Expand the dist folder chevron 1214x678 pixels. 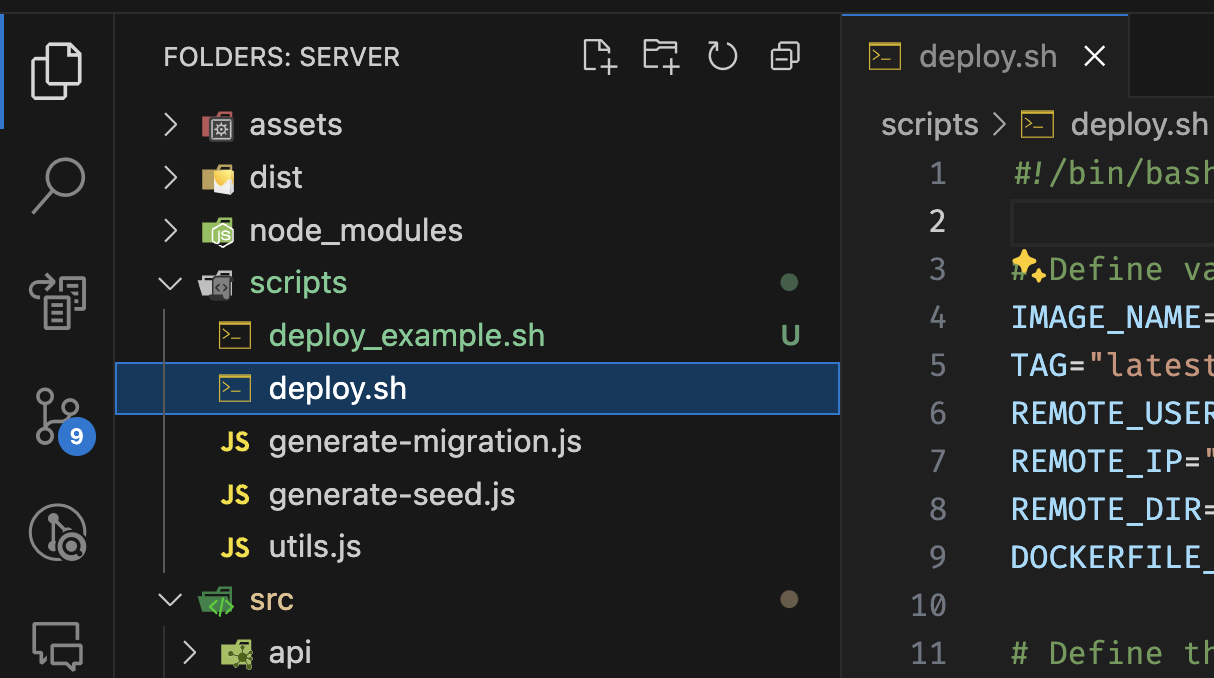click(x=171, y=178)
